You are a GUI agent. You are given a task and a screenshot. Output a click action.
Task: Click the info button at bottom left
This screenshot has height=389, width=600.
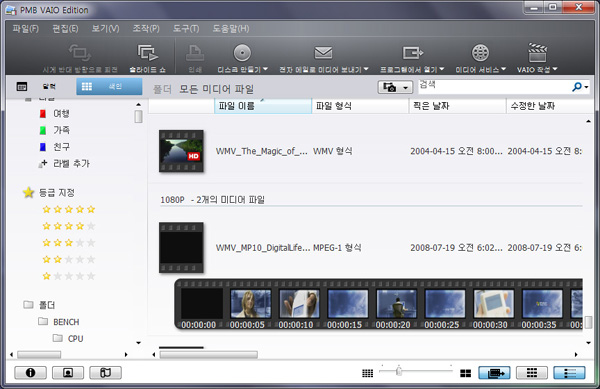pyautogui.click(x=31, y=372)
